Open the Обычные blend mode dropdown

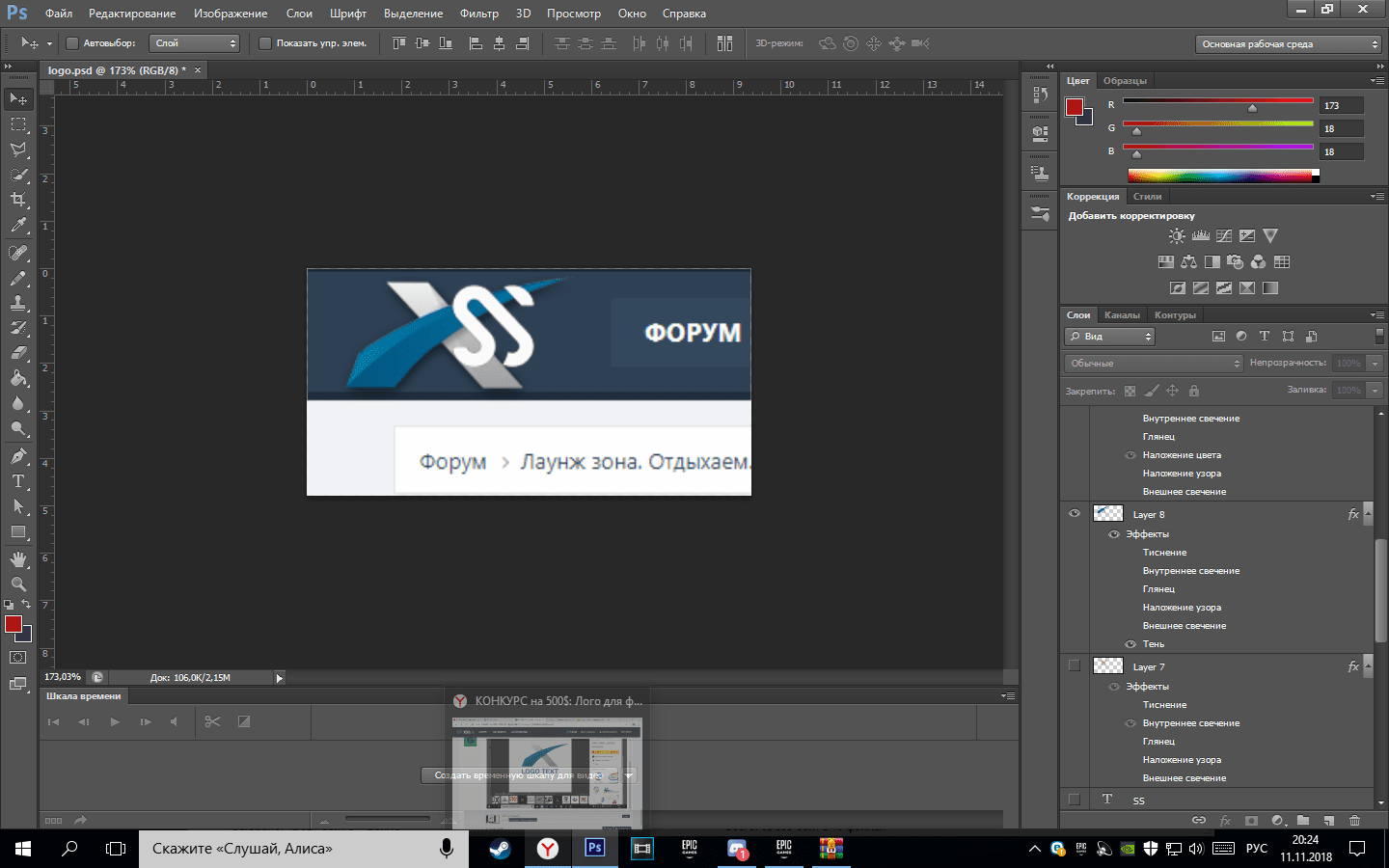coord(1154,364)
